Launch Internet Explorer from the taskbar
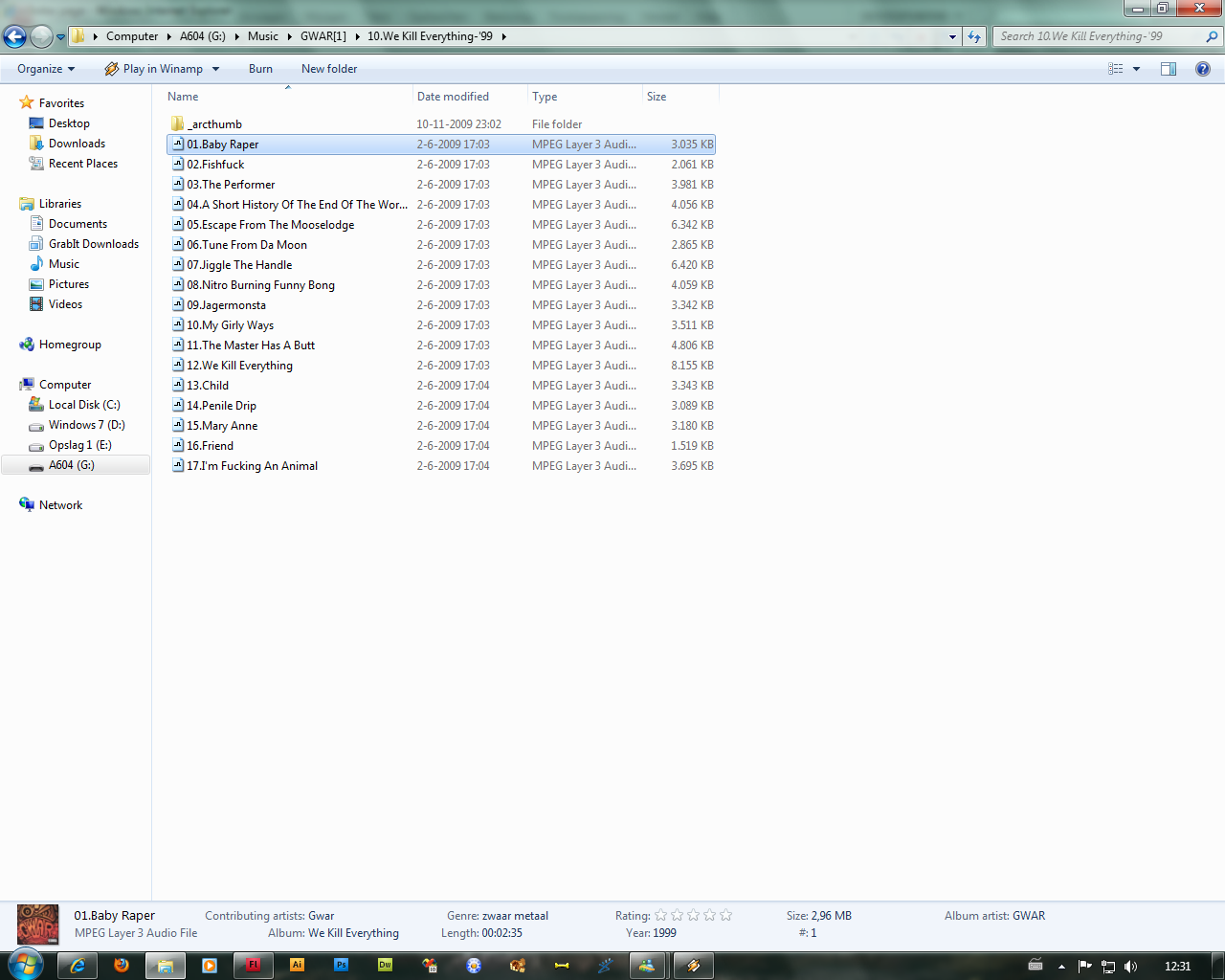Viewport: 1225px width, 980px height. (78, 966)
